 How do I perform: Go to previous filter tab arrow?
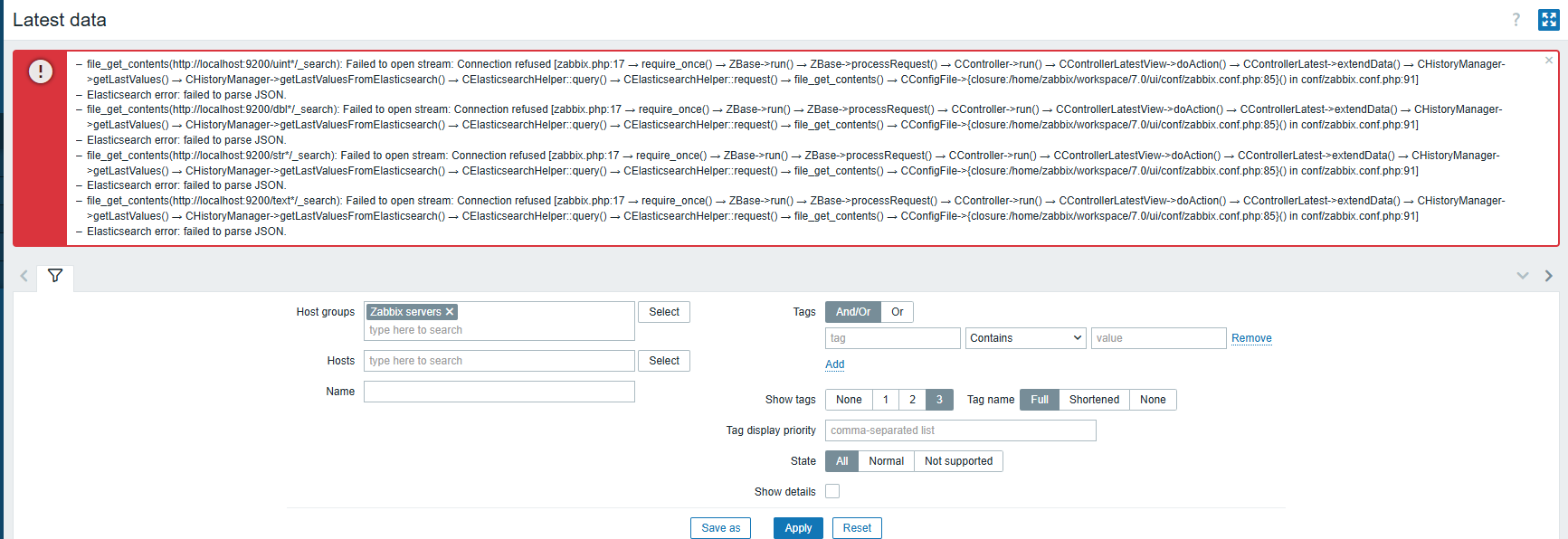(x=24, y=276)
